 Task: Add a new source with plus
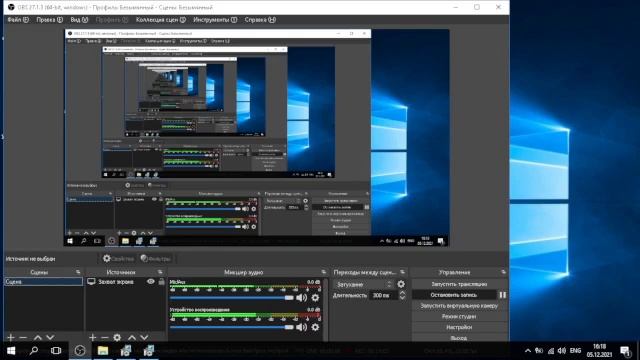93,338
